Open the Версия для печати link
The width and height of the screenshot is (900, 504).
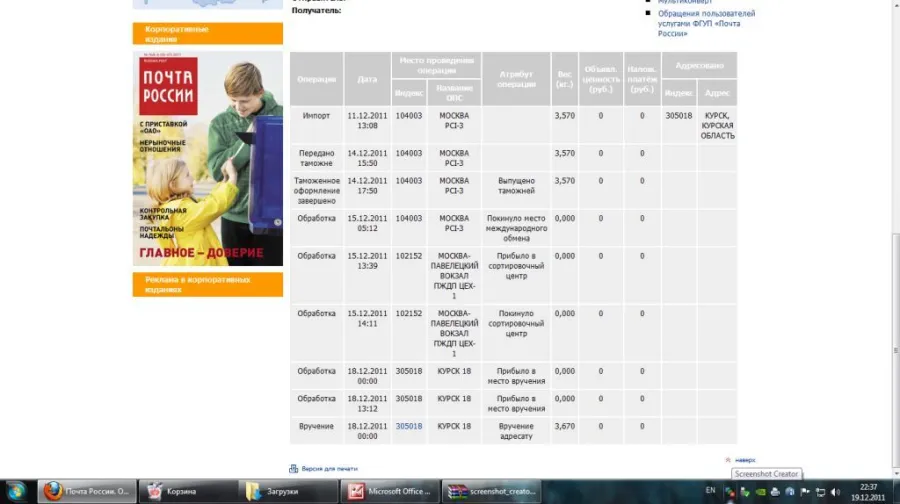(329, 469)
